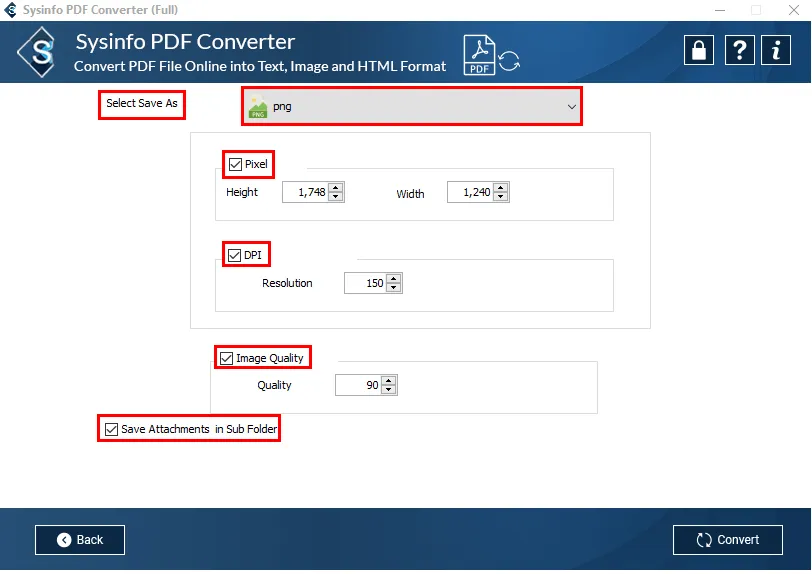The image size is (812, 574).
Task: Increase the Width value
Action: click(500, 188)
